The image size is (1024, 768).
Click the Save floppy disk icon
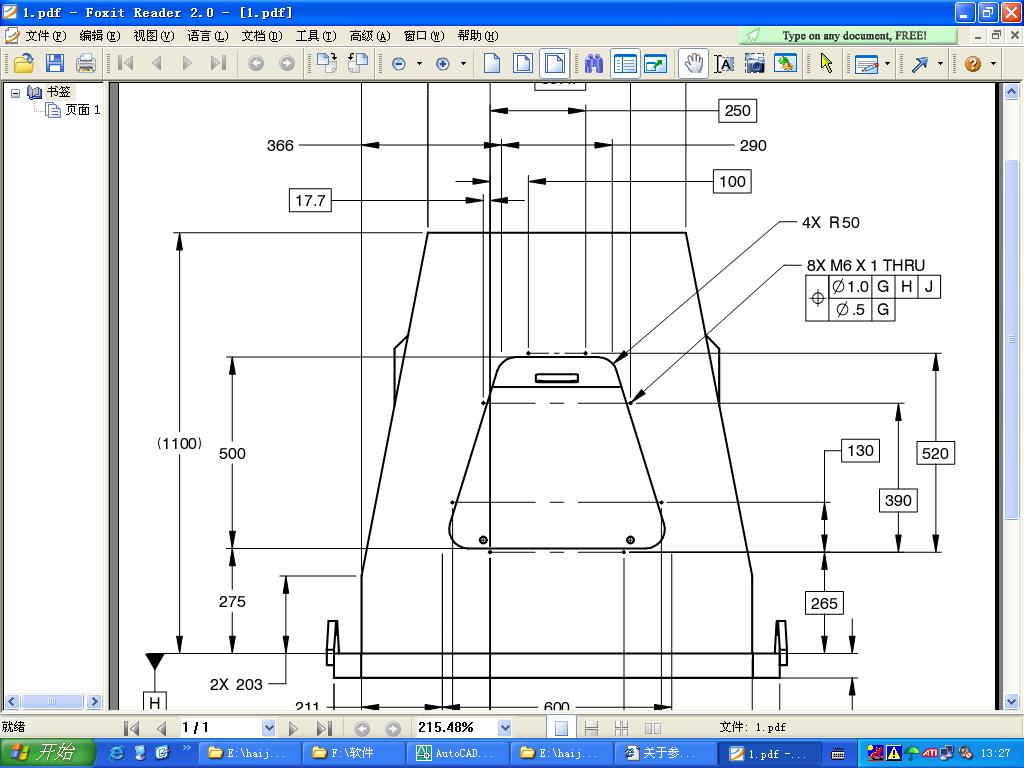55,63
